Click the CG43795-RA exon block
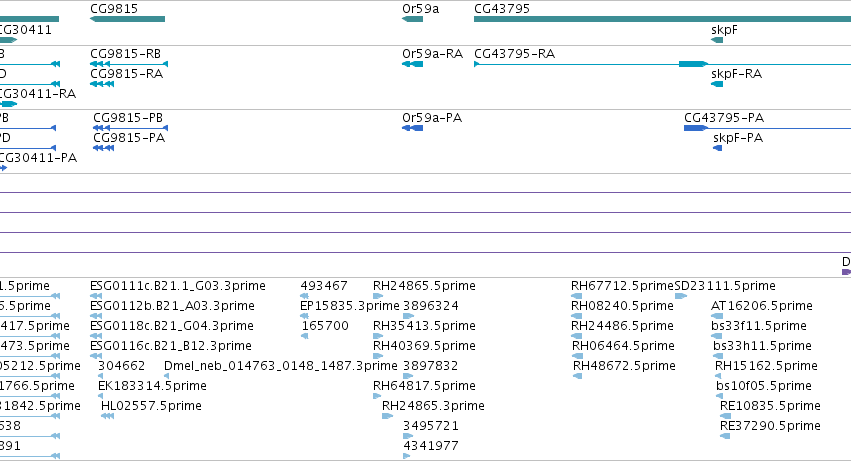The height and width of the screenshot is (461, 851). [693, 64]
